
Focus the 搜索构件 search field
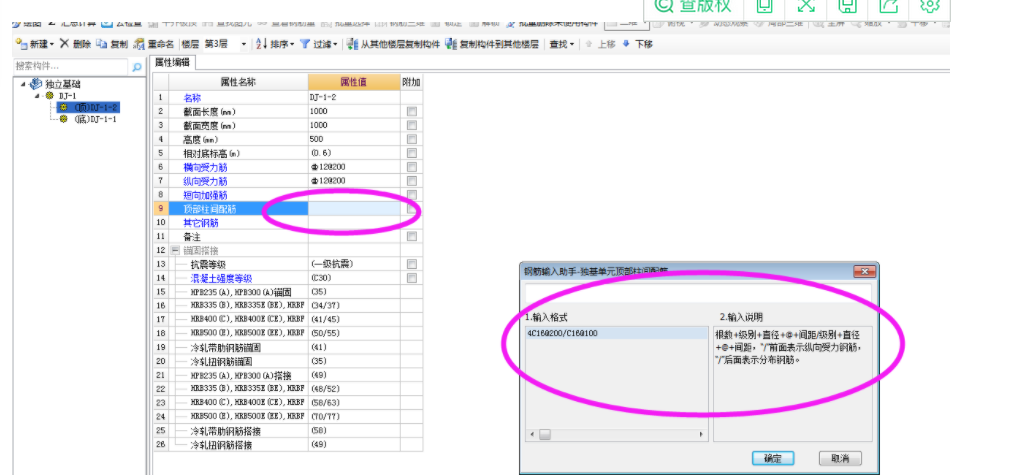tap(71, 67)
